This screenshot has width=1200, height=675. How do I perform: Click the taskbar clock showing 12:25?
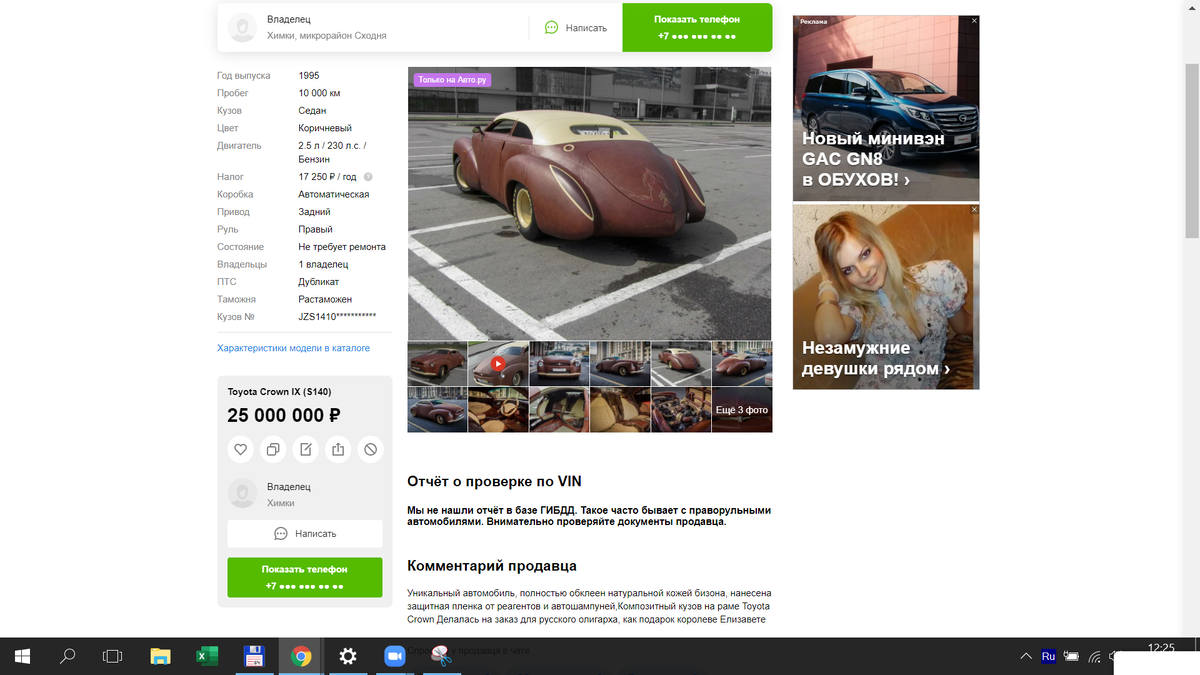point(1162,648)
